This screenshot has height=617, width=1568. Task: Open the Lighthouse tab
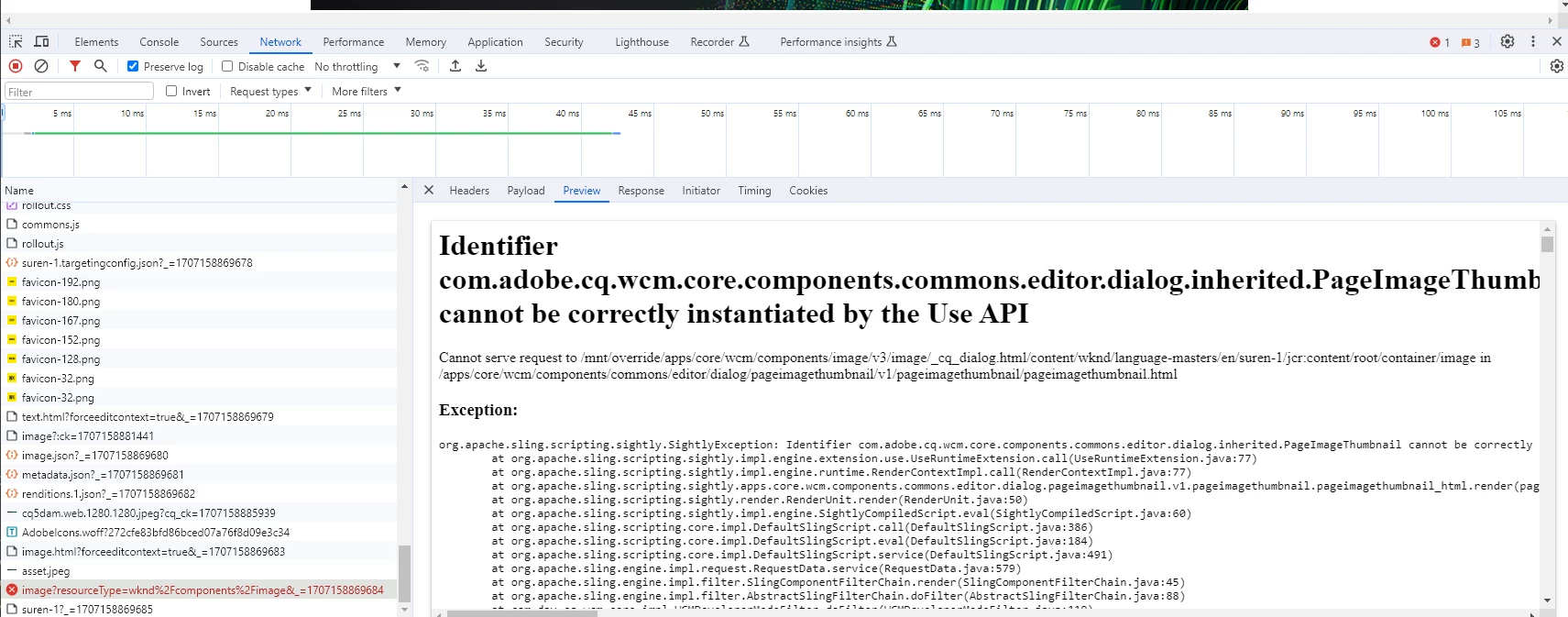[x=641, y=42]
